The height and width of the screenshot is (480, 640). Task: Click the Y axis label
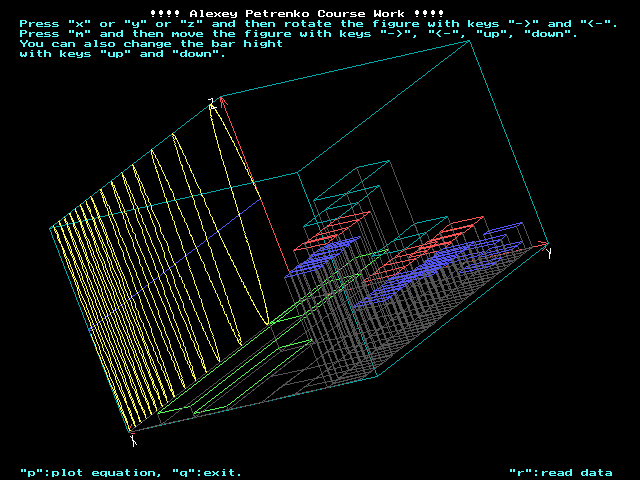[549, 253]
